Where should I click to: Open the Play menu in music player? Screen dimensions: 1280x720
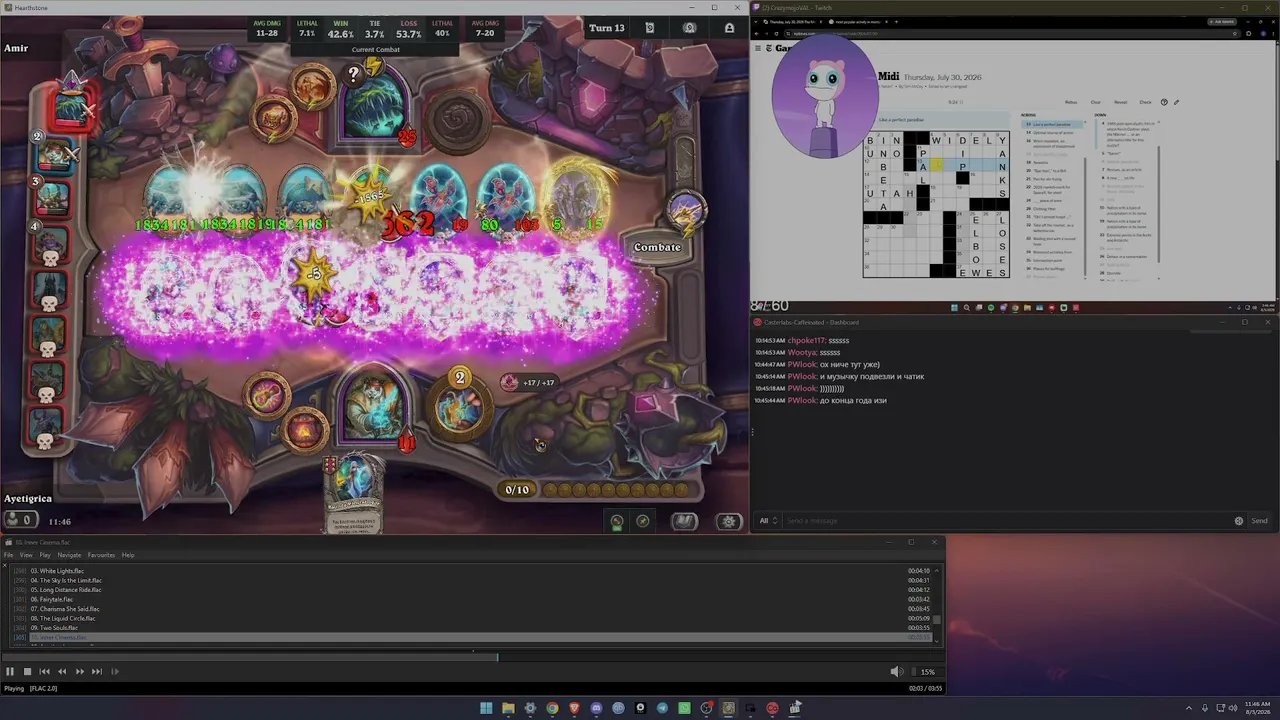point(45,555)
